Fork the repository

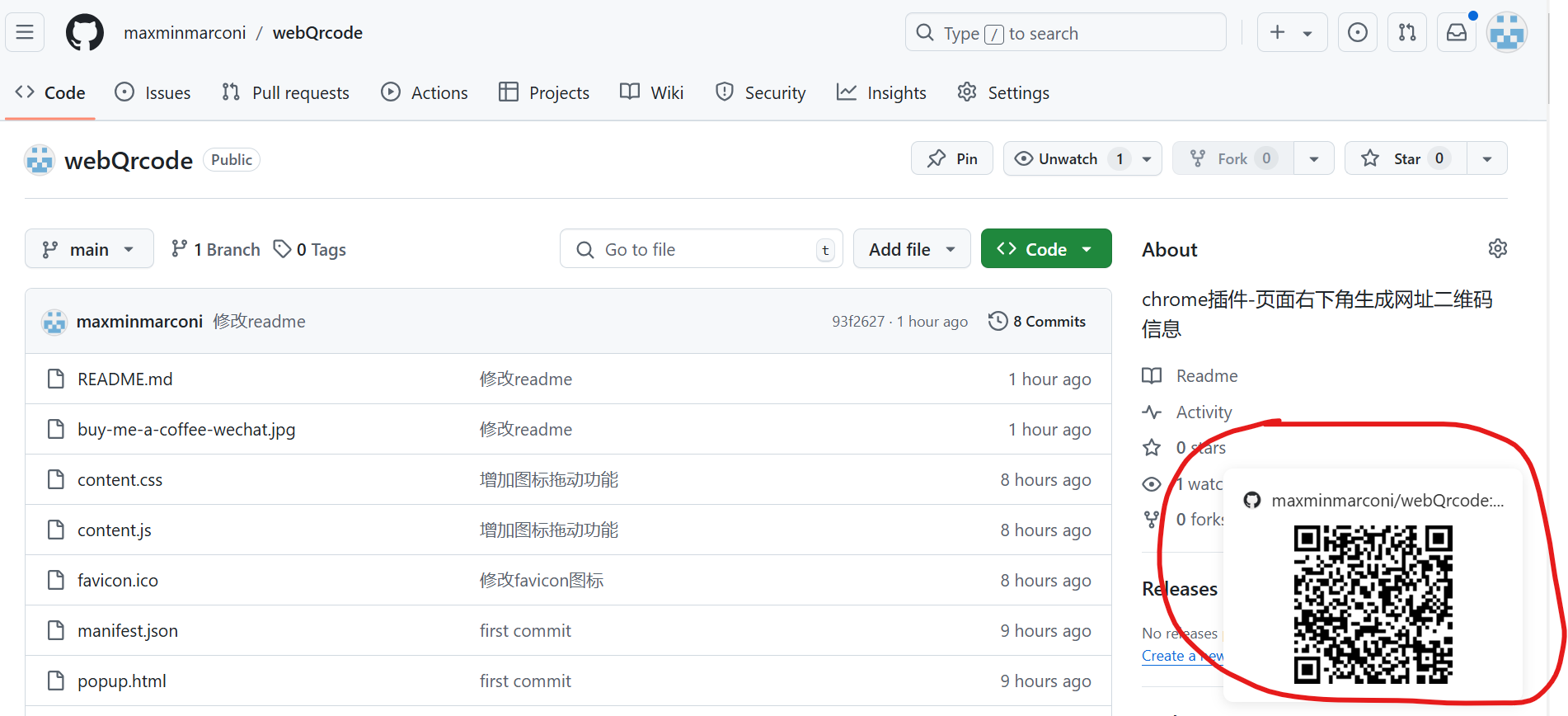click(1233, 158)
